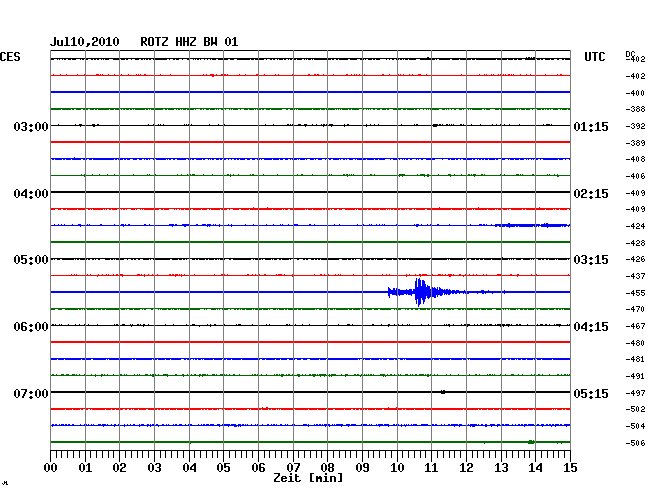Select the 03:00 local time label

pyautogui.click(x=31, y=126)
